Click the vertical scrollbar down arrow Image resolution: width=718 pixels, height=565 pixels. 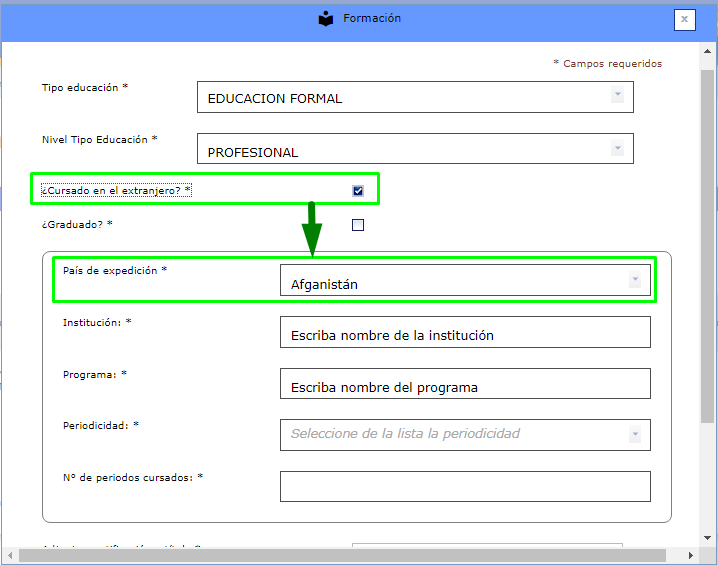pyautogui.click(x=707, y=538)
